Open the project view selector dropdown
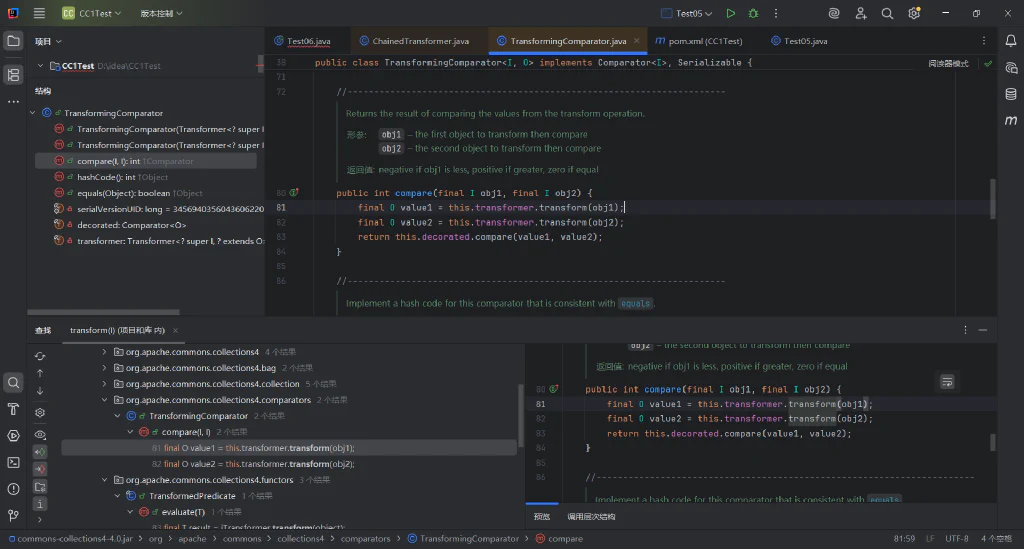Screen dimensions: 1024x549 pyautogui.click(x=48, y=41)
